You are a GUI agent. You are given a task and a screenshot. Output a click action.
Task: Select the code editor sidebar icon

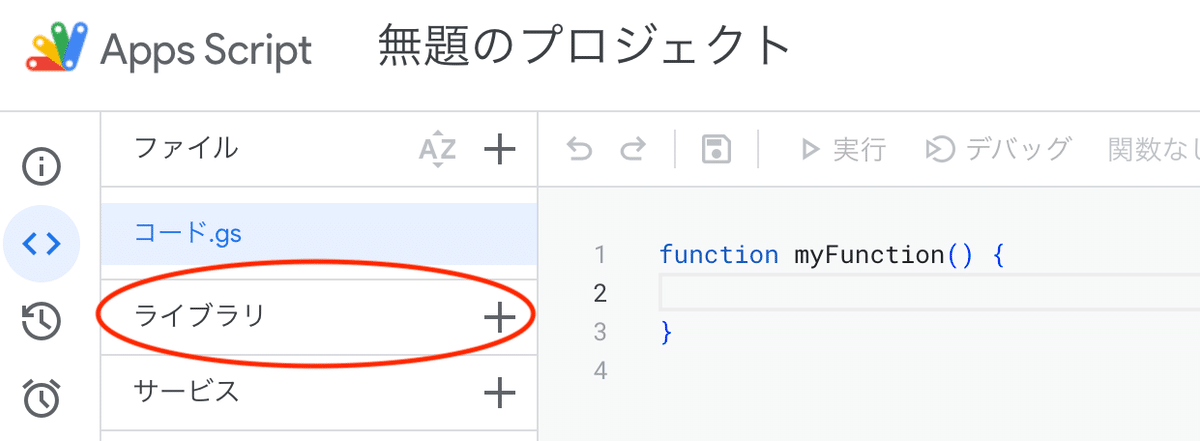(x=42, y=243)
